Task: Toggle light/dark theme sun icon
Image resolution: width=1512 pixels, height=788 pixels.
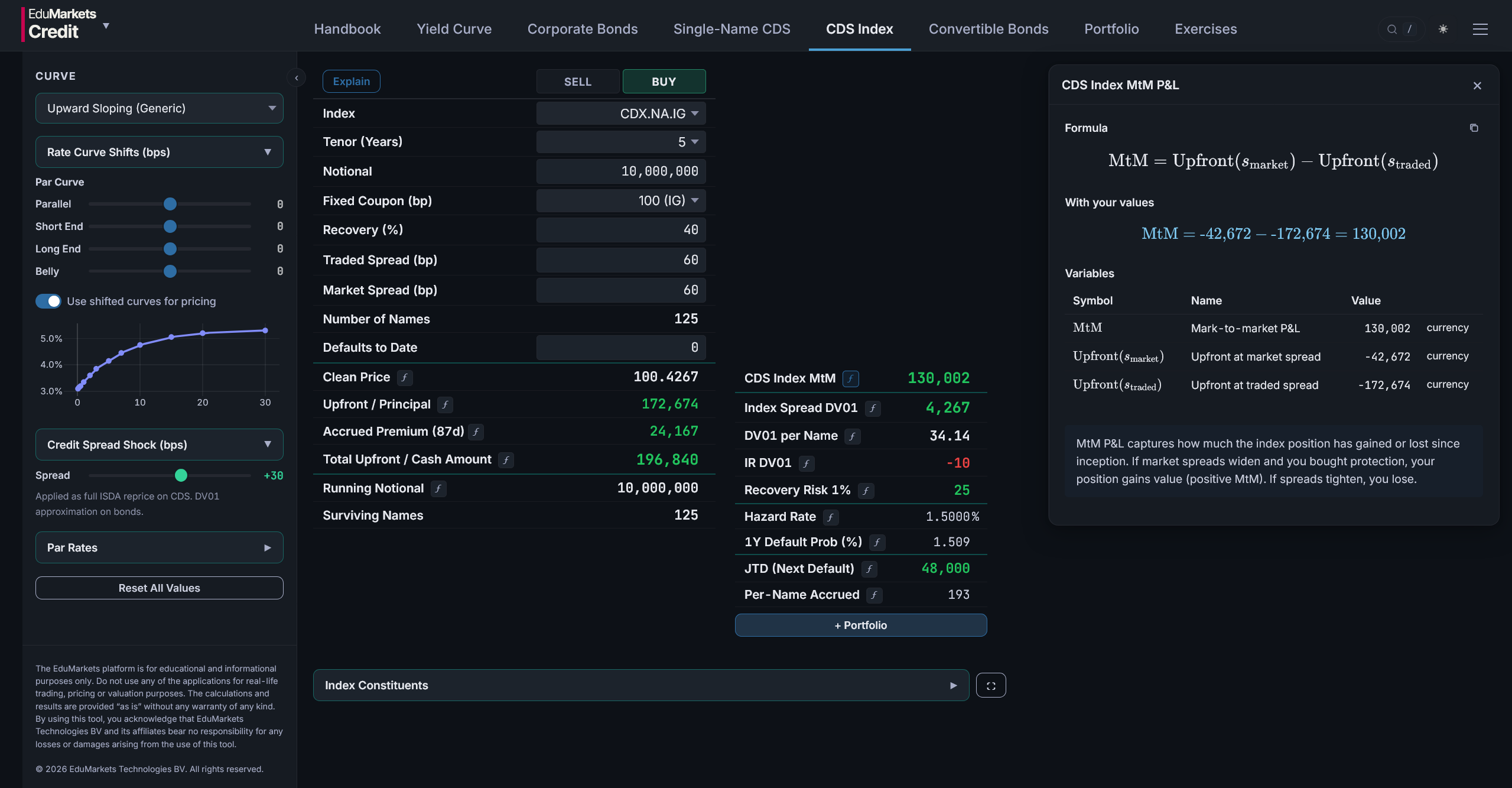Action: coord(1443,29)
